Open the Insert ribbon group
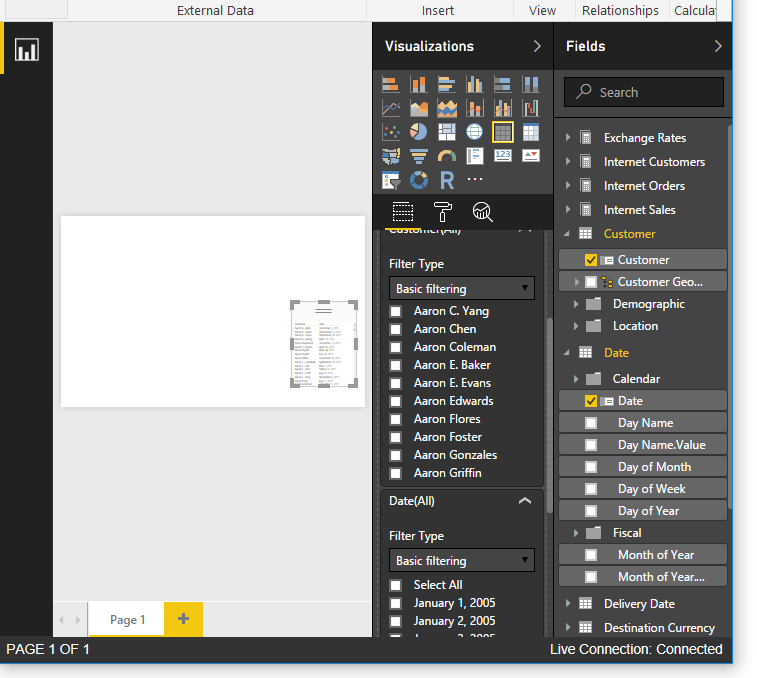 (x=437, y=10)
